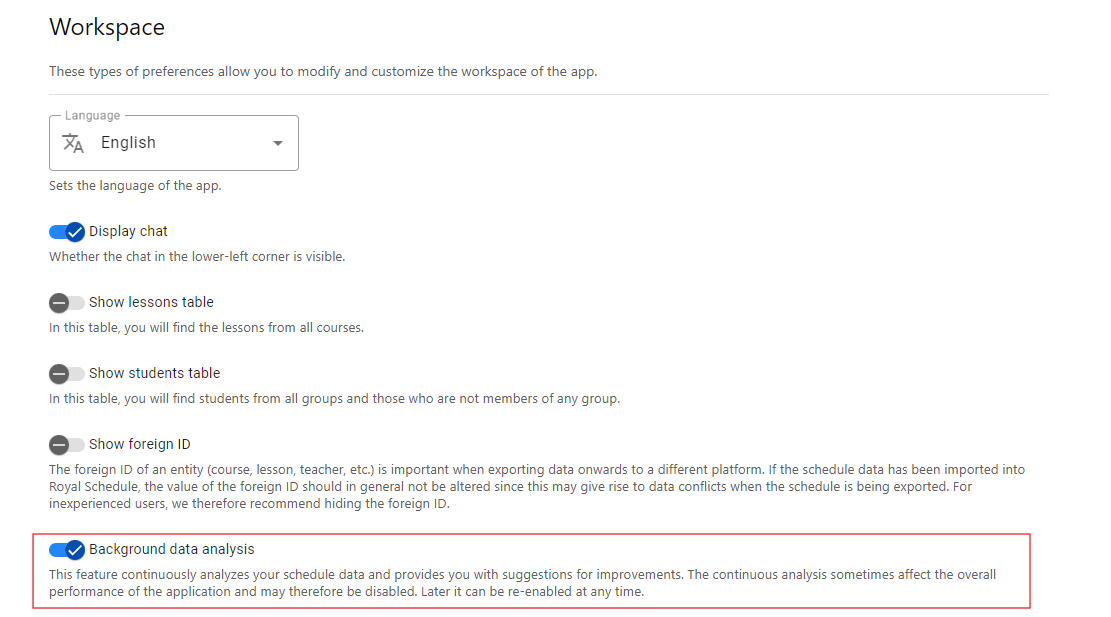Screen dimensions: 1111x617
Task: Click checkmark knob on Background data analysis switch
Action: click(74, 550)
